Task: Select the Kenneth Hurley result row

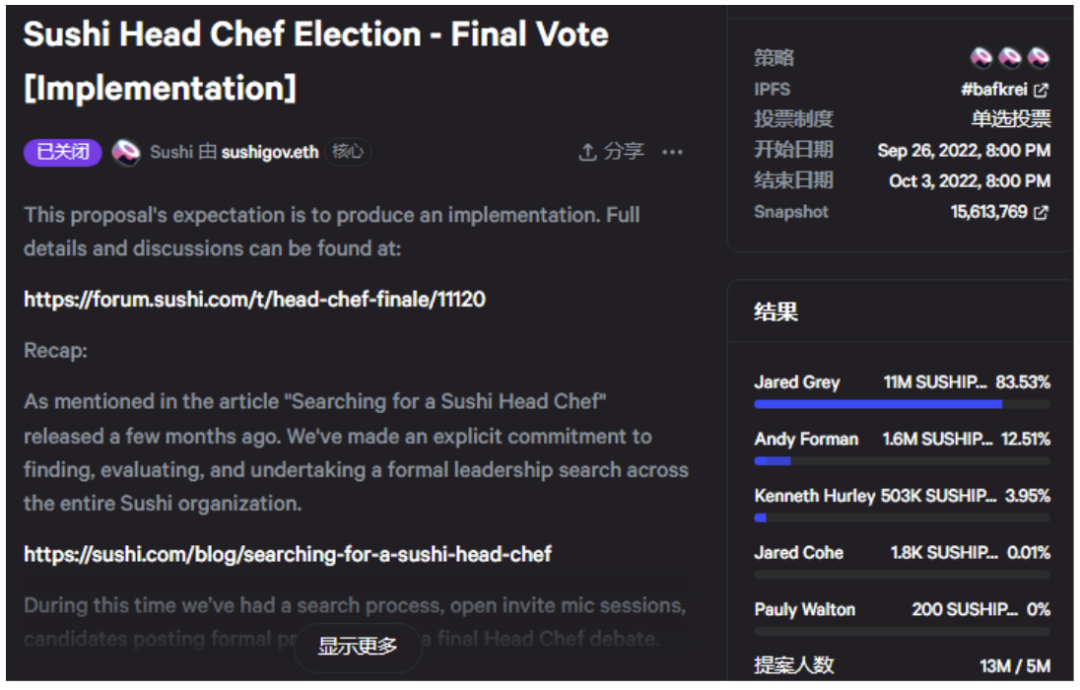Action: tap(900, 497)
